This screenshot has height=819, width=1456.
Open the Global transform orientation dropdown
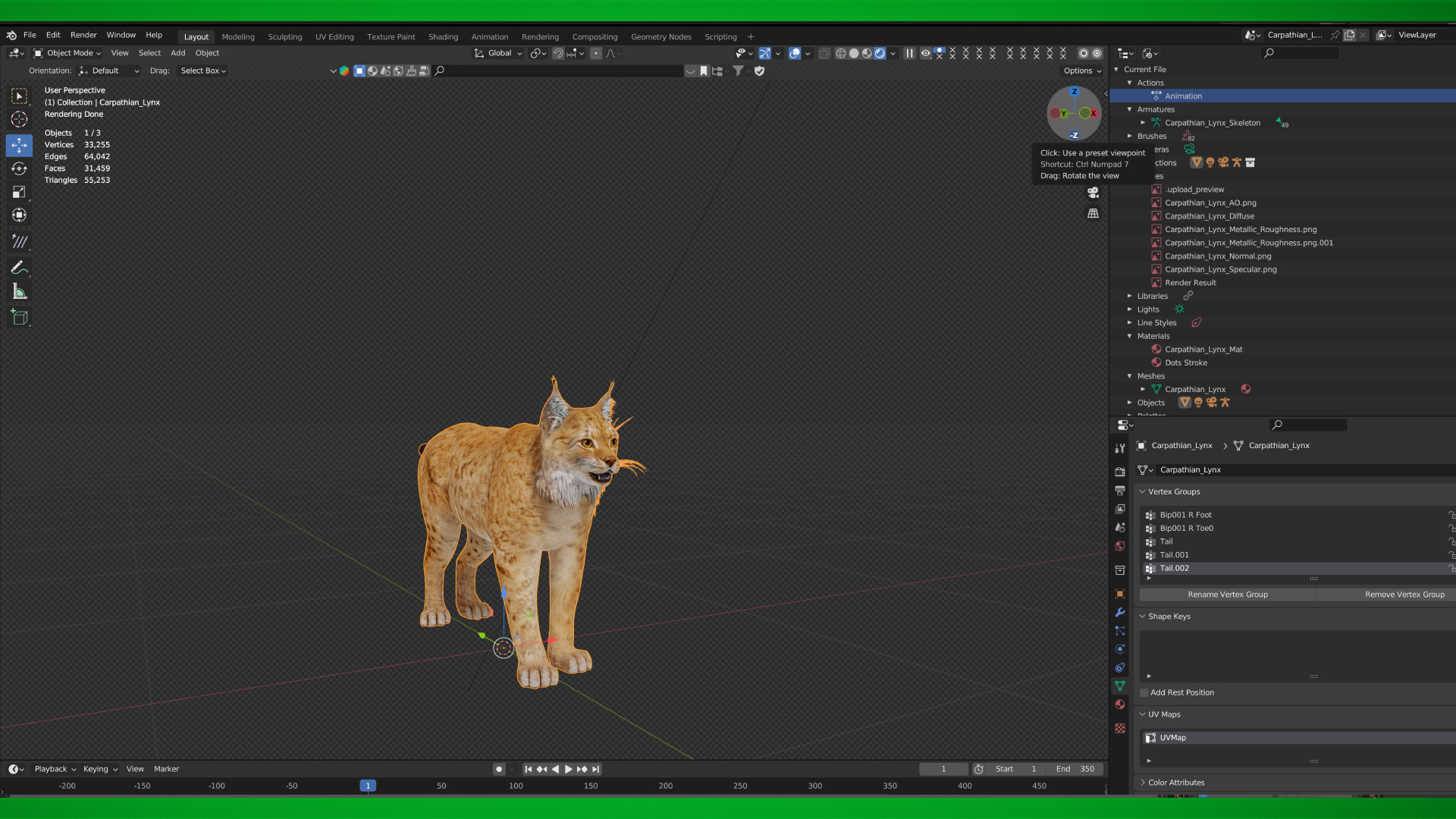[498, 53]
